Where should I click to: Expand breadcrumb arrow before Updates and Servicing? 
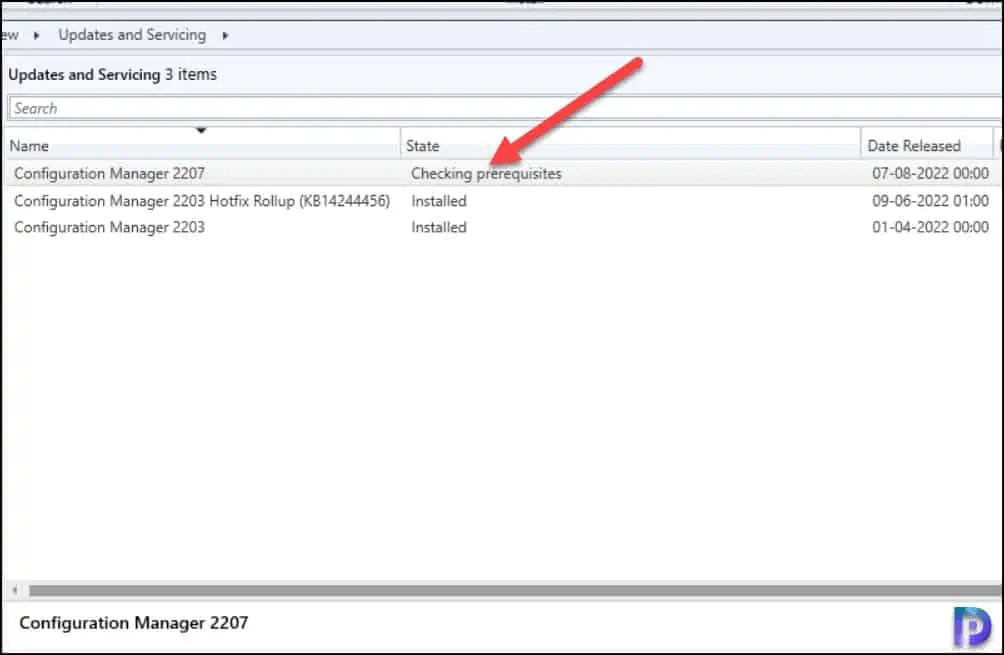[x=36, y=35]
